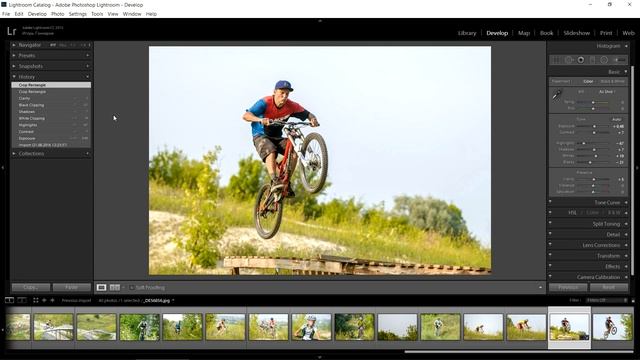The width and height of the screenshot is (640, 360).
Task: Toggle the Tone Curve panel on/off switch
Action: coord(550,202)
